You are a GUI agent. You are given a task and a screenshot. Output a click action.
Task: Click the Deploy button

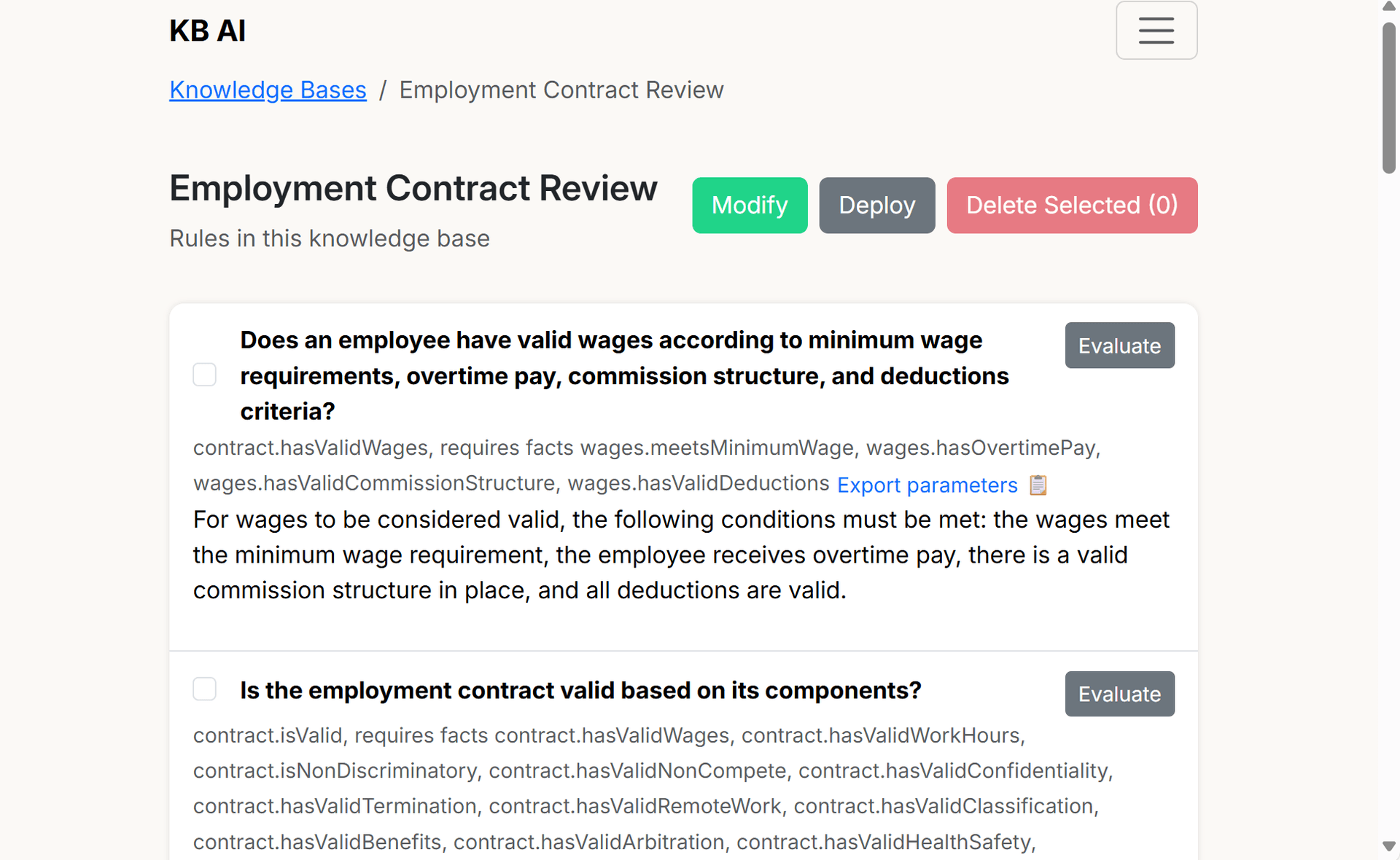[x=876, y=206]
